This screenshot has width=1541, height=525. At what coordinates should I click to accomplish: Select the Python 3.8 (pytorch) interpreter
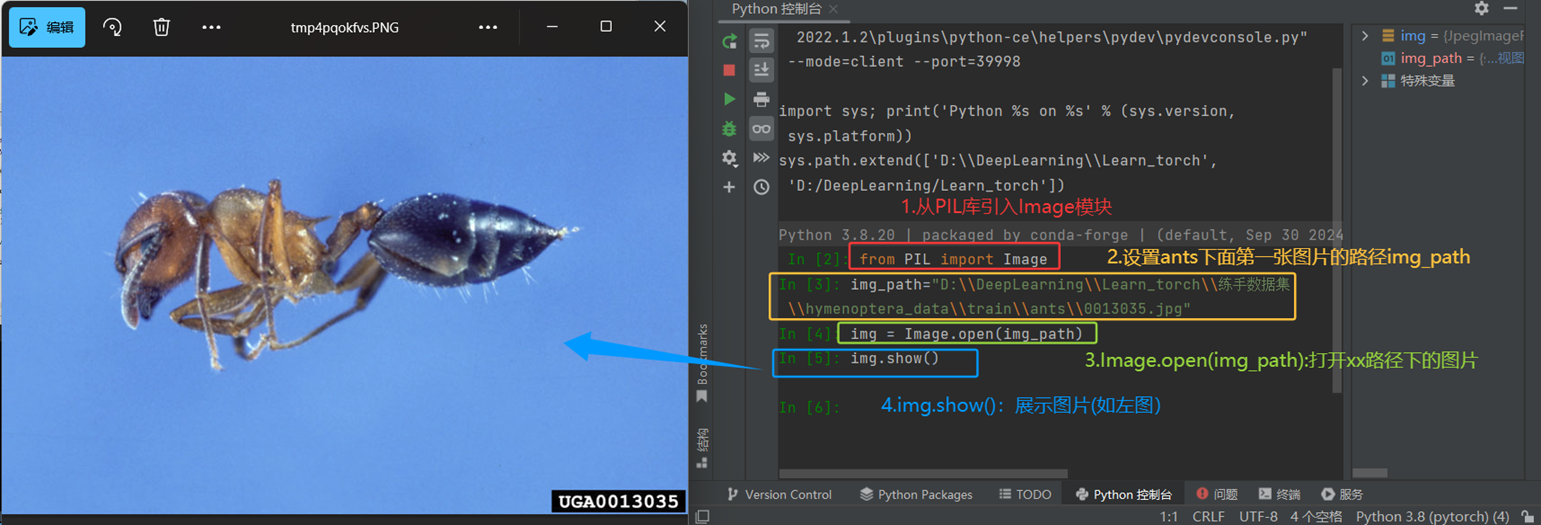pyautogui.click(x=1432, y=516)
